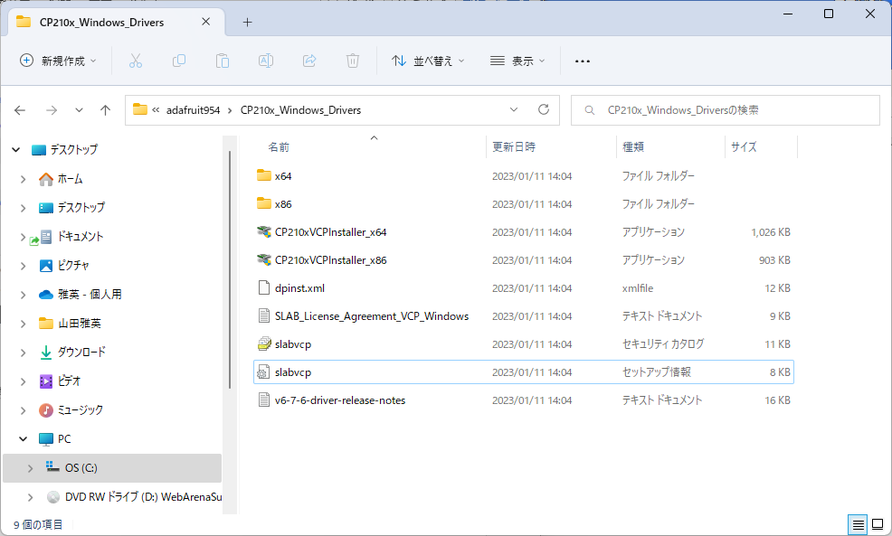Click the xmlfile type cell

(x=637, y=288)
